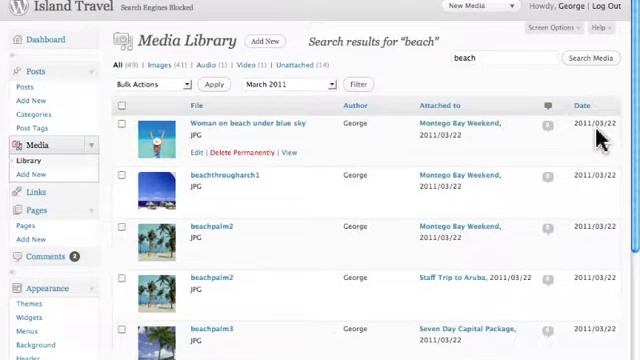Open Categories under Posts menu
The width and height of the screenshot is (640, 360).
tap(33, 115)
